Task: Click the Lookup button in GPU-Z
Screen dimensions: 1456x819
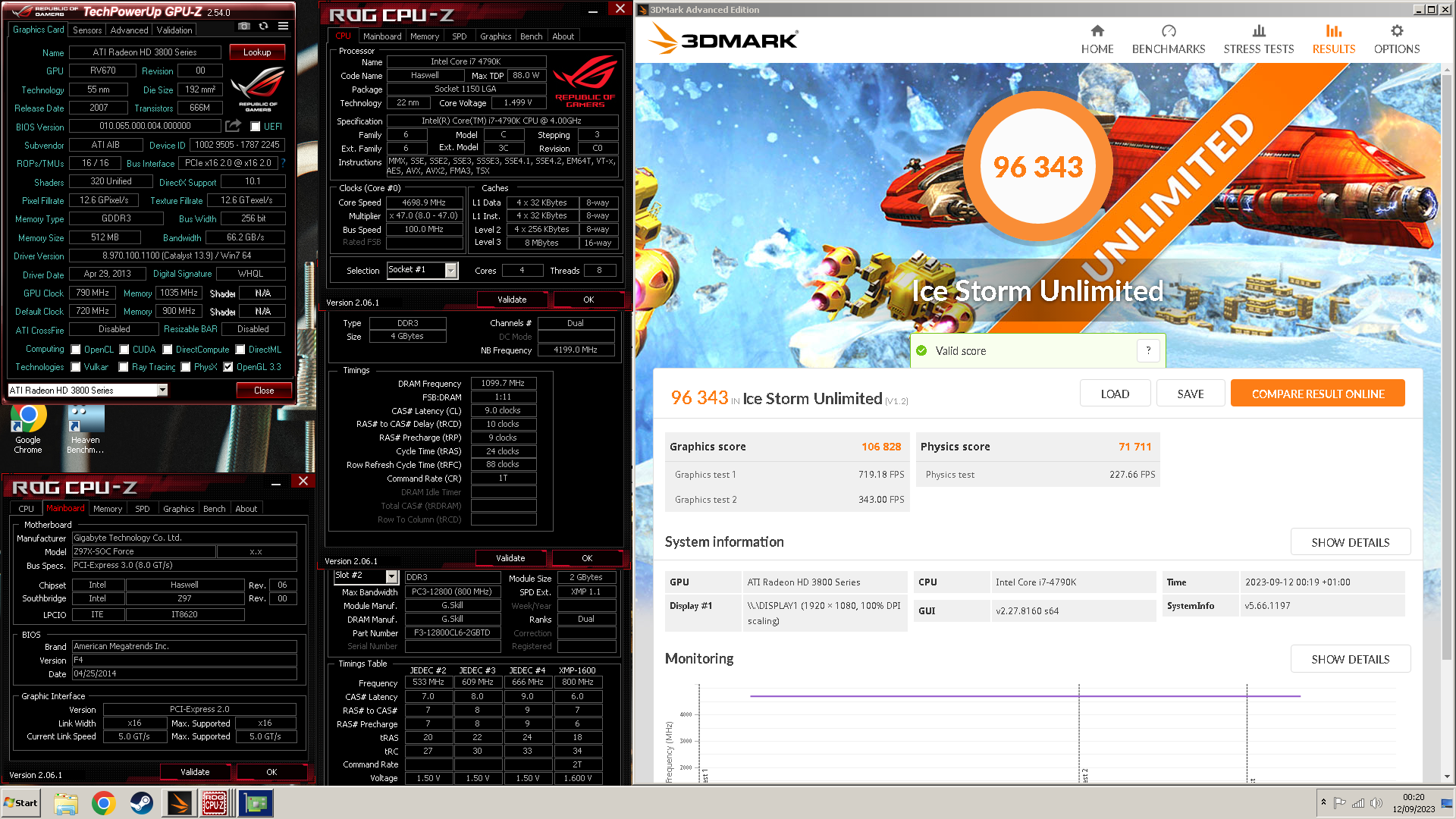Action: point(257,52)
